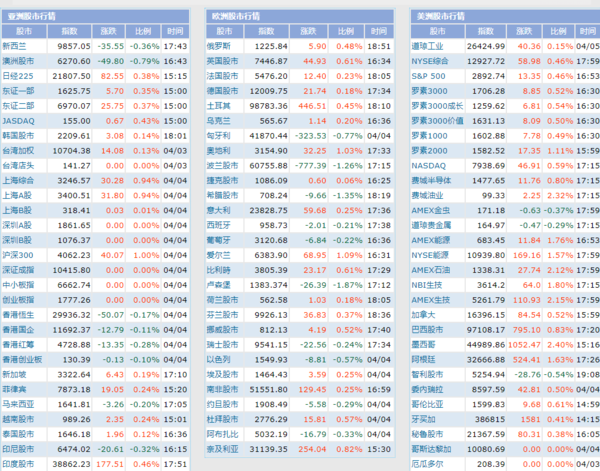Open the 上海B股 link
The height and width of the screenshot is (471, 600).
click(x=17, y=210)
